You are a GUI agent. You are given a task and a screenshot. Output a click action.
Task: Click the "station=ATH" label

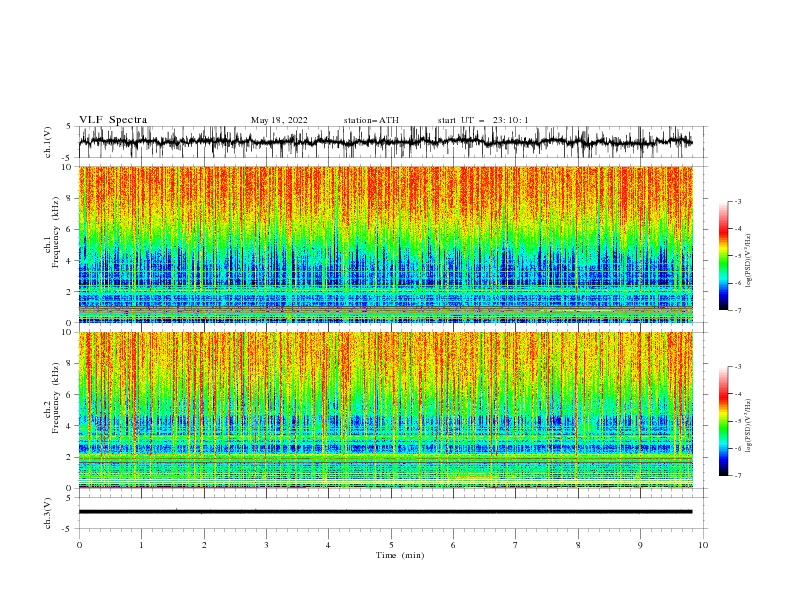click(371, 120)
